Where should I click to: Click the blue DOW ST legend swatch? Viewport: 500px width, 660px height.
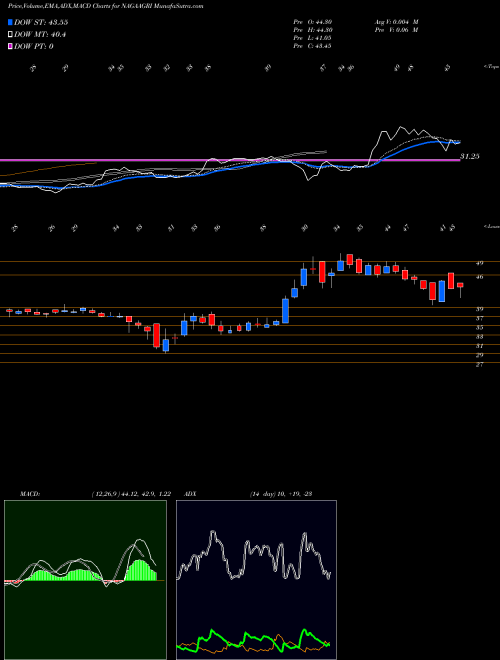tap(11, 22)
